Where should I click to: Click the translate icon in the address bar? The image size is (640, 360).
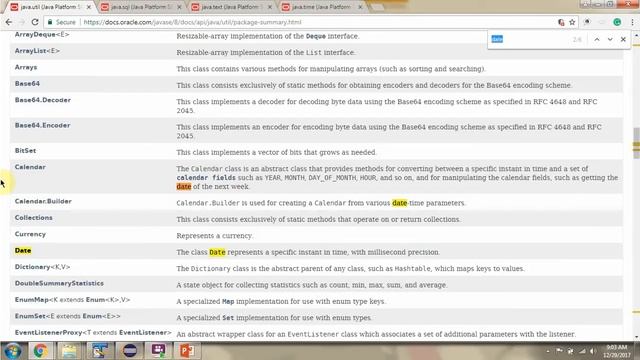[561, 22]
